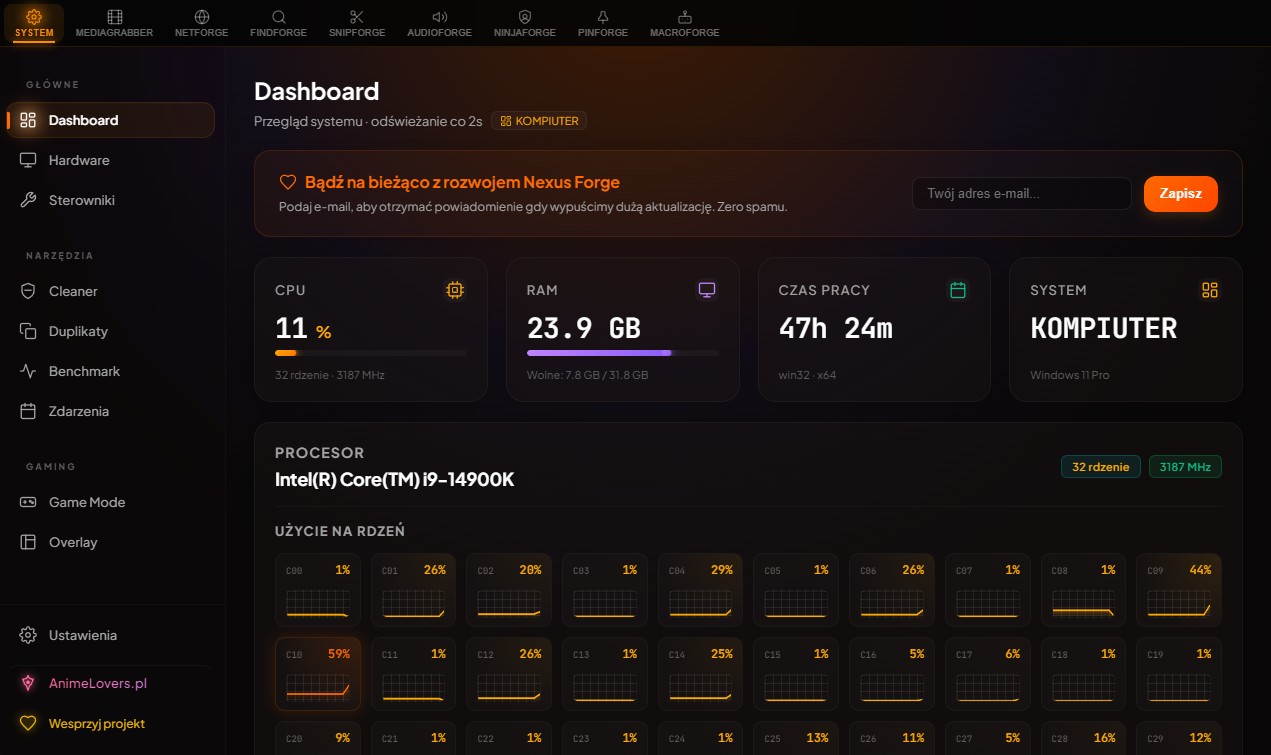The height and width of the screenshot is (755, 1271).
Task: Click Intel(R) Core(TM) i9-14900K text
Action: pos(394,480)
